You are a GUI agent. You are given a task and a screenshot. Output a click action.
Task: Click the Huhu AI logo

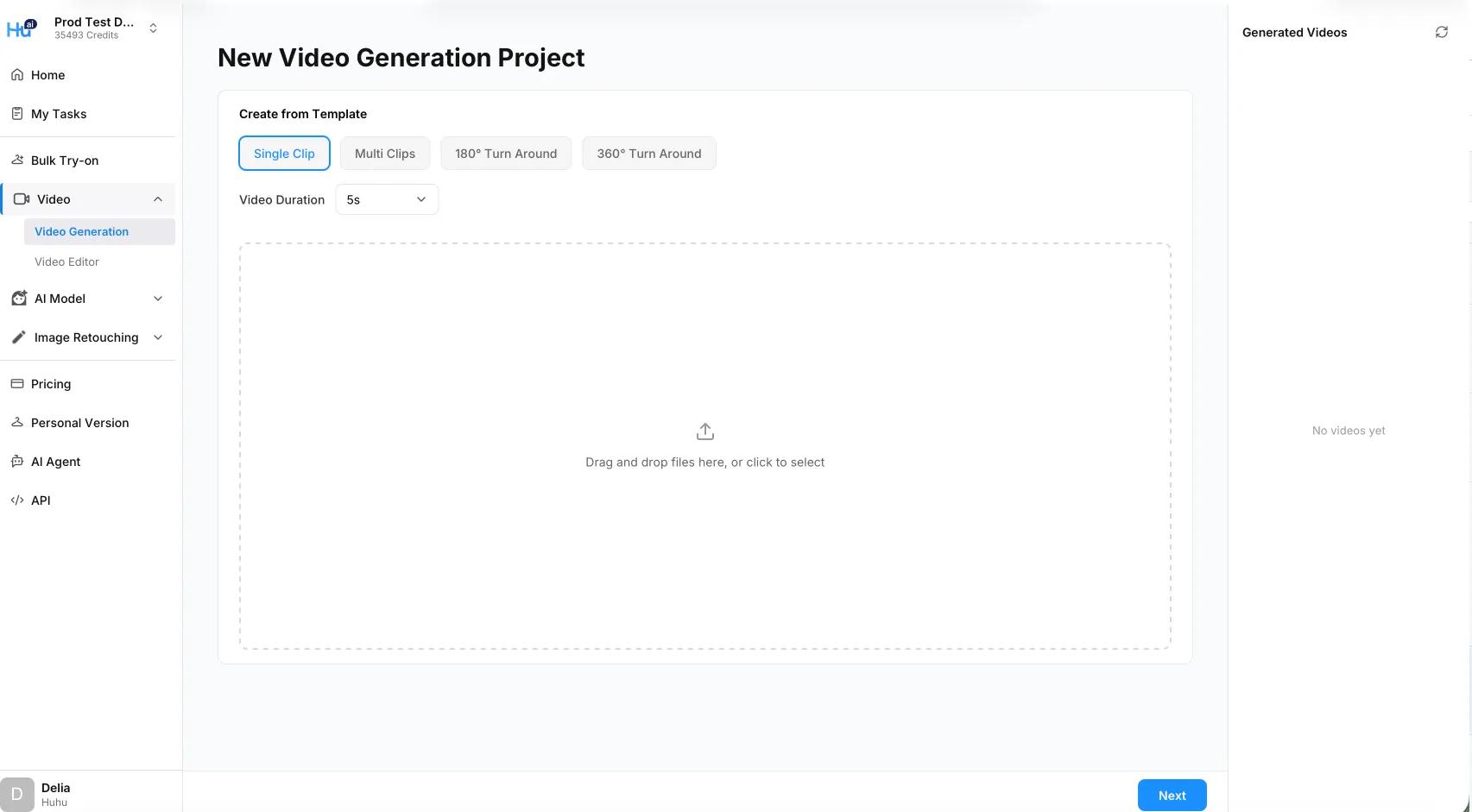(x=22, y=28)
